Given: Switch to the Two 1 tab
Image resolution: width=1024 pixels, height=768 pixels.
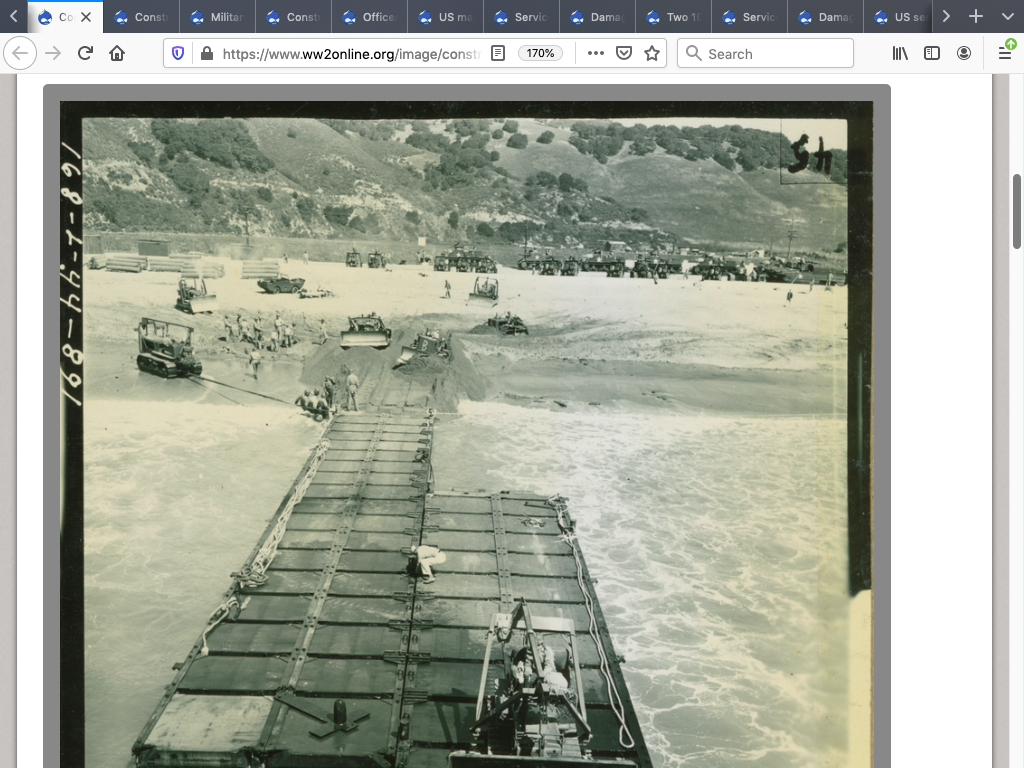Looking at the screenshot, I should [x=673, y=17].
